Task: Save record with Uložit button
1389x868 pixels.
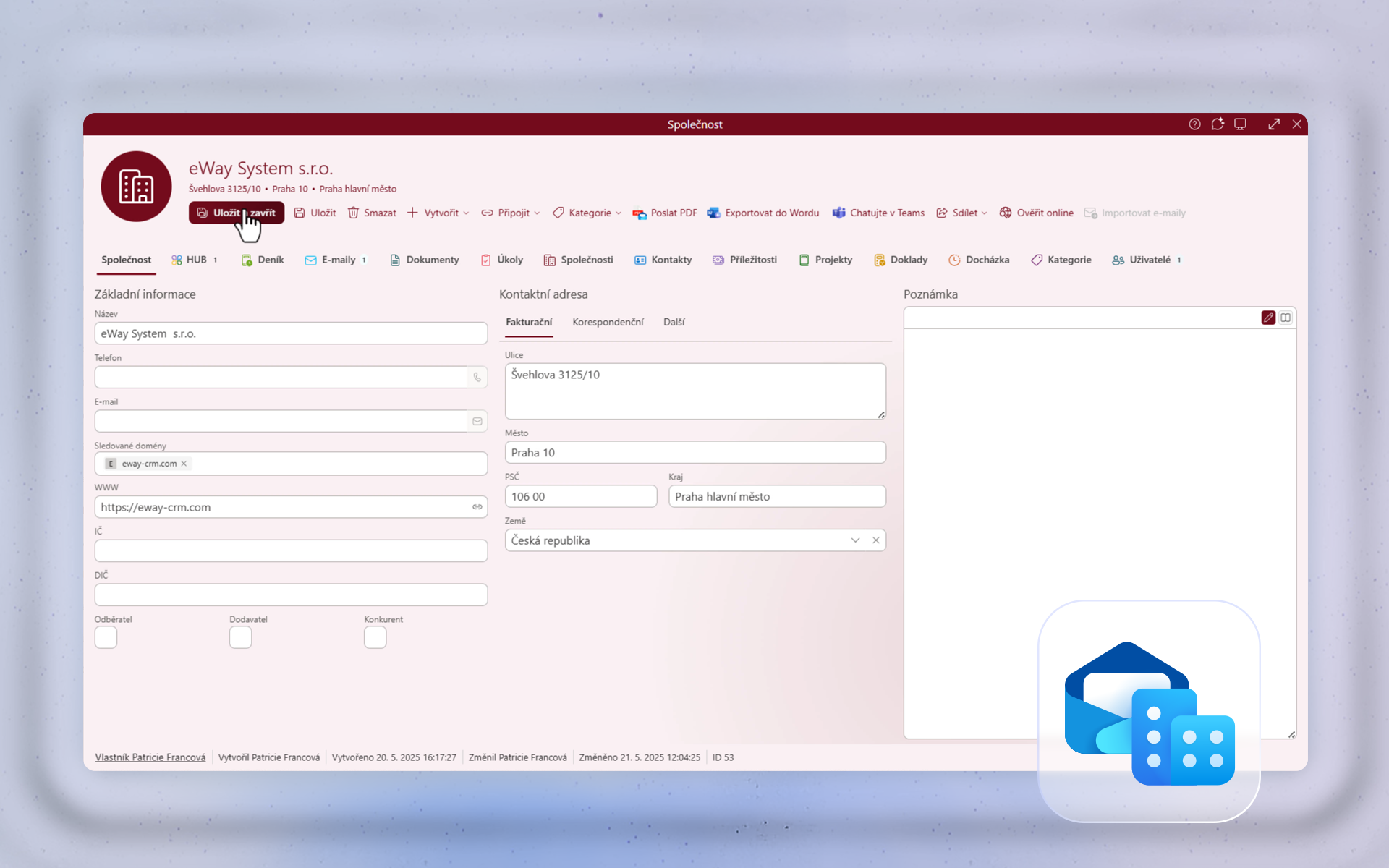Action: 315,213
